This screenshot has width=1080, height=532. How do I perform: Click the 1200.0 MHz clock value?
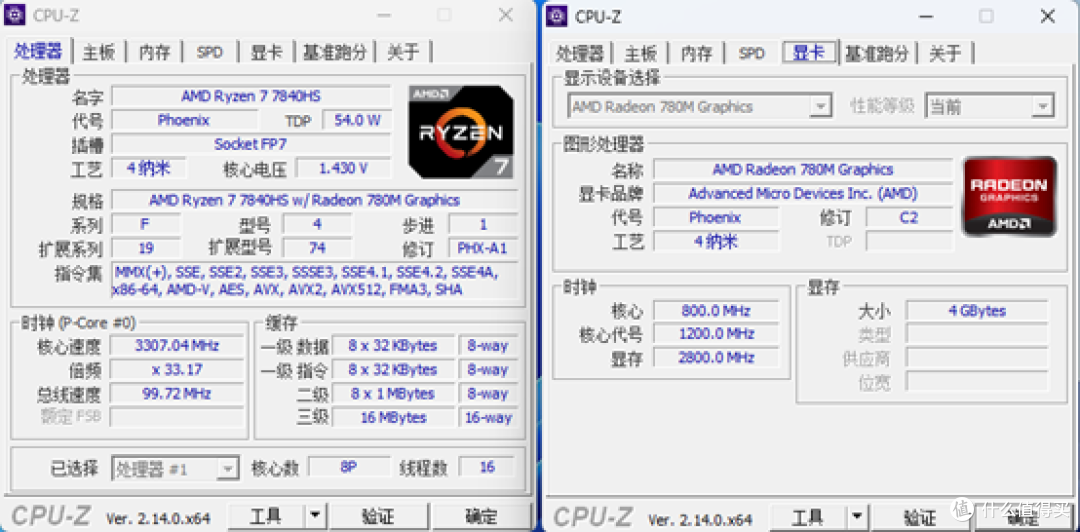coord(716,334)
